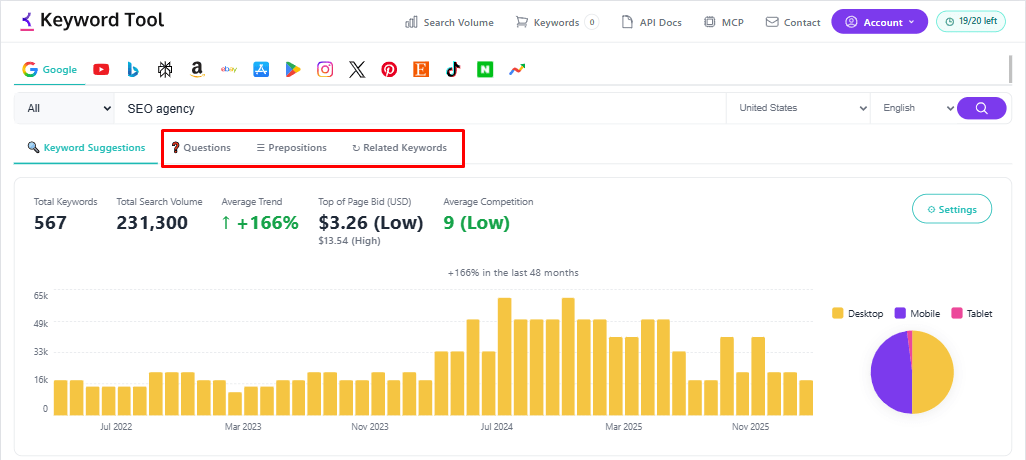Click the $3.26 (Low) bid value
This screenshot has height=460, width=1026.
(371, 222)
